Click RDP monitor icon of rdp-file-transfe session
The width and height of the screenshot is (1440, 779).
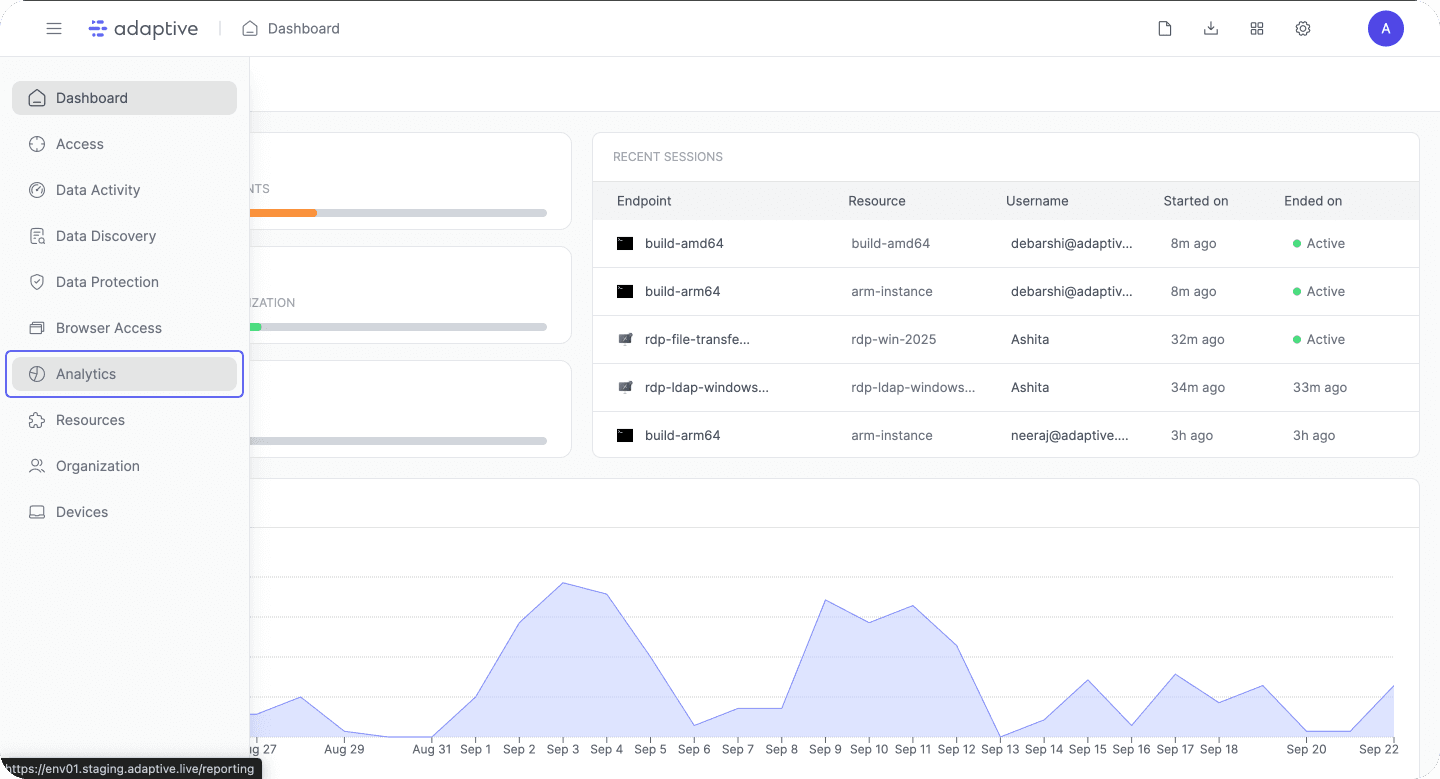pyautogui.click(x=625, y=339)
